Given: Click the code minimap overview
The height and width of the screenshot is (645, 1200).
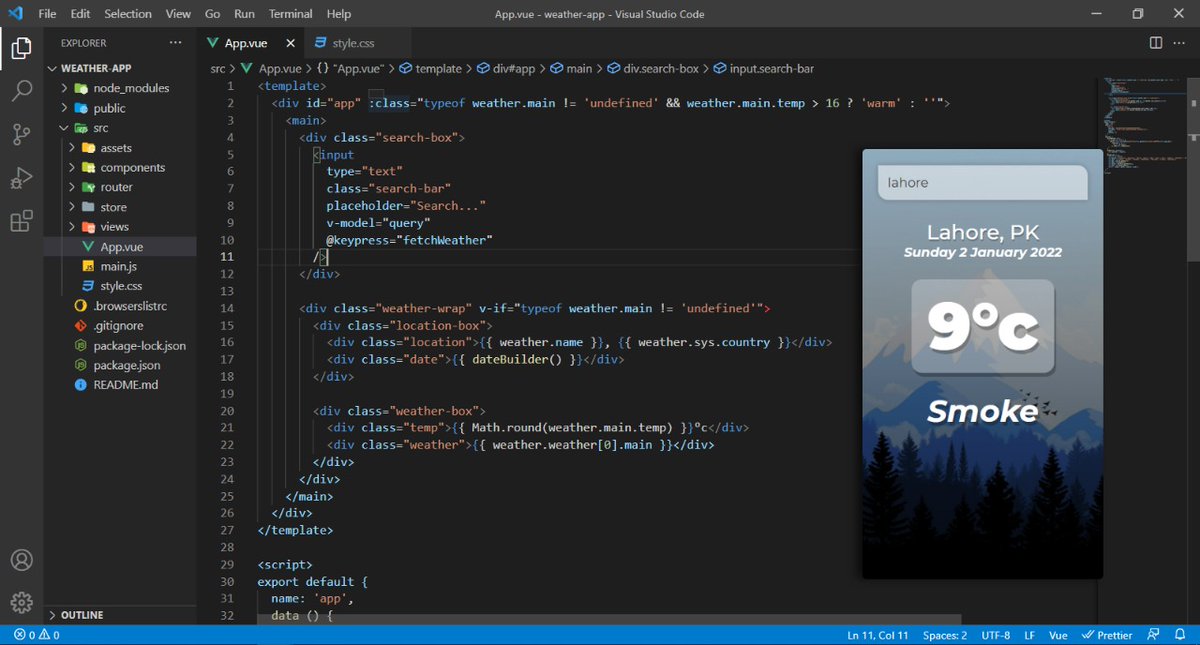Looking at the screenshot, I should coord(1143,125).
